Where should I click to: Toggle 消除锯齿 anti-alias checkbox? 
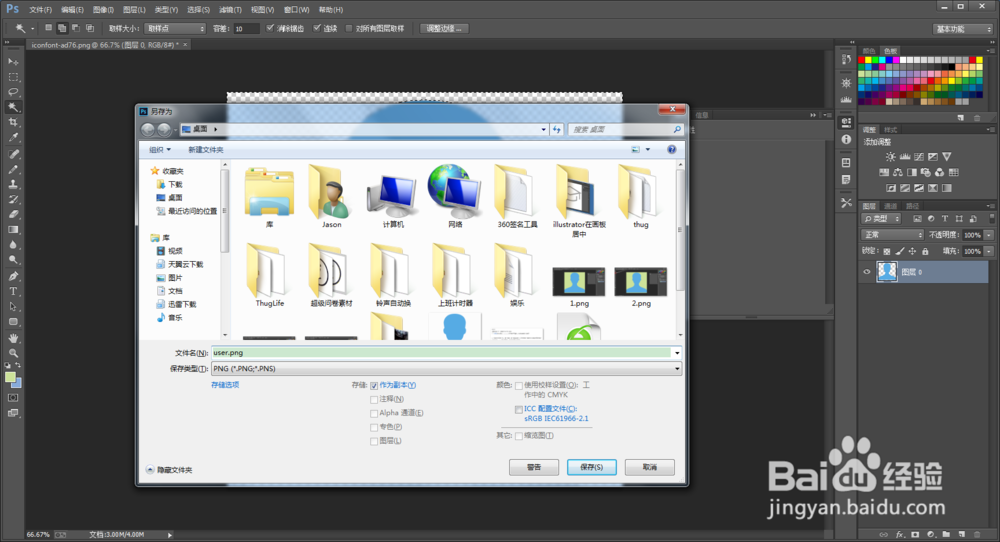(270, 28)
